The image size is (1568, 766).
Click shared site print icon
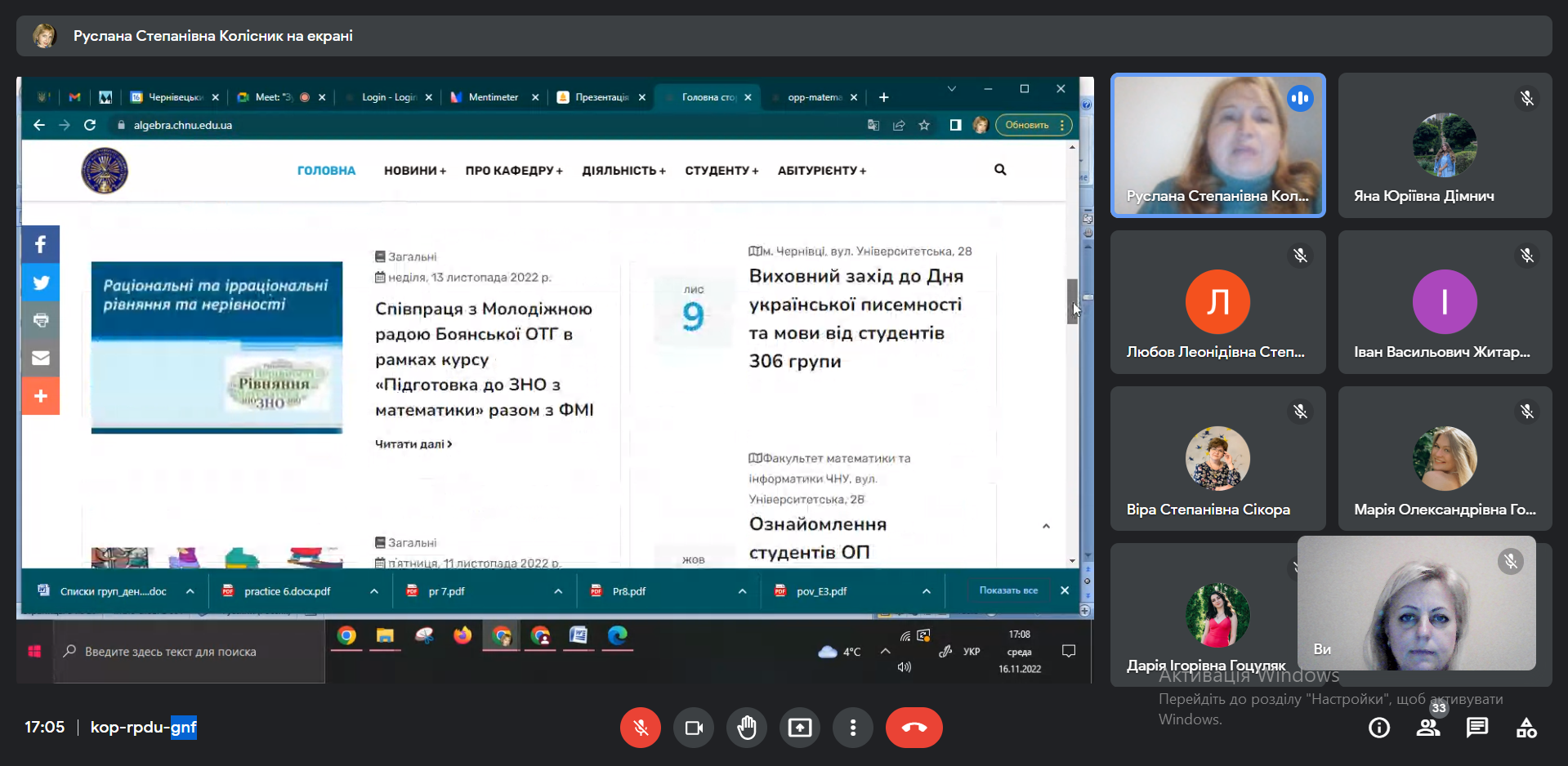[41, 320]
